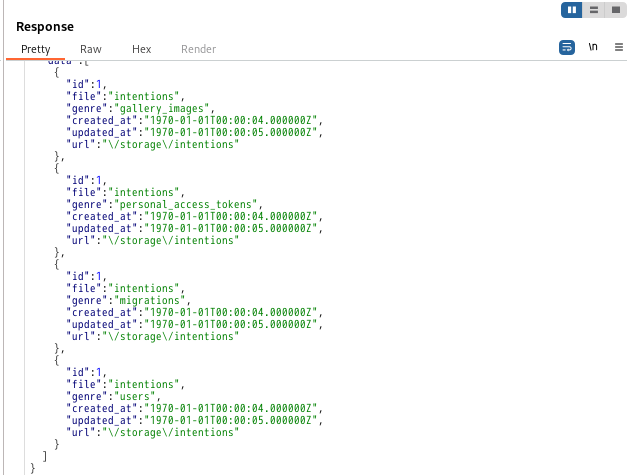The height and width of the screenshot is (475, 627).
Task: Click file value in personal_access_tokens object
Action: pos(144,193)
